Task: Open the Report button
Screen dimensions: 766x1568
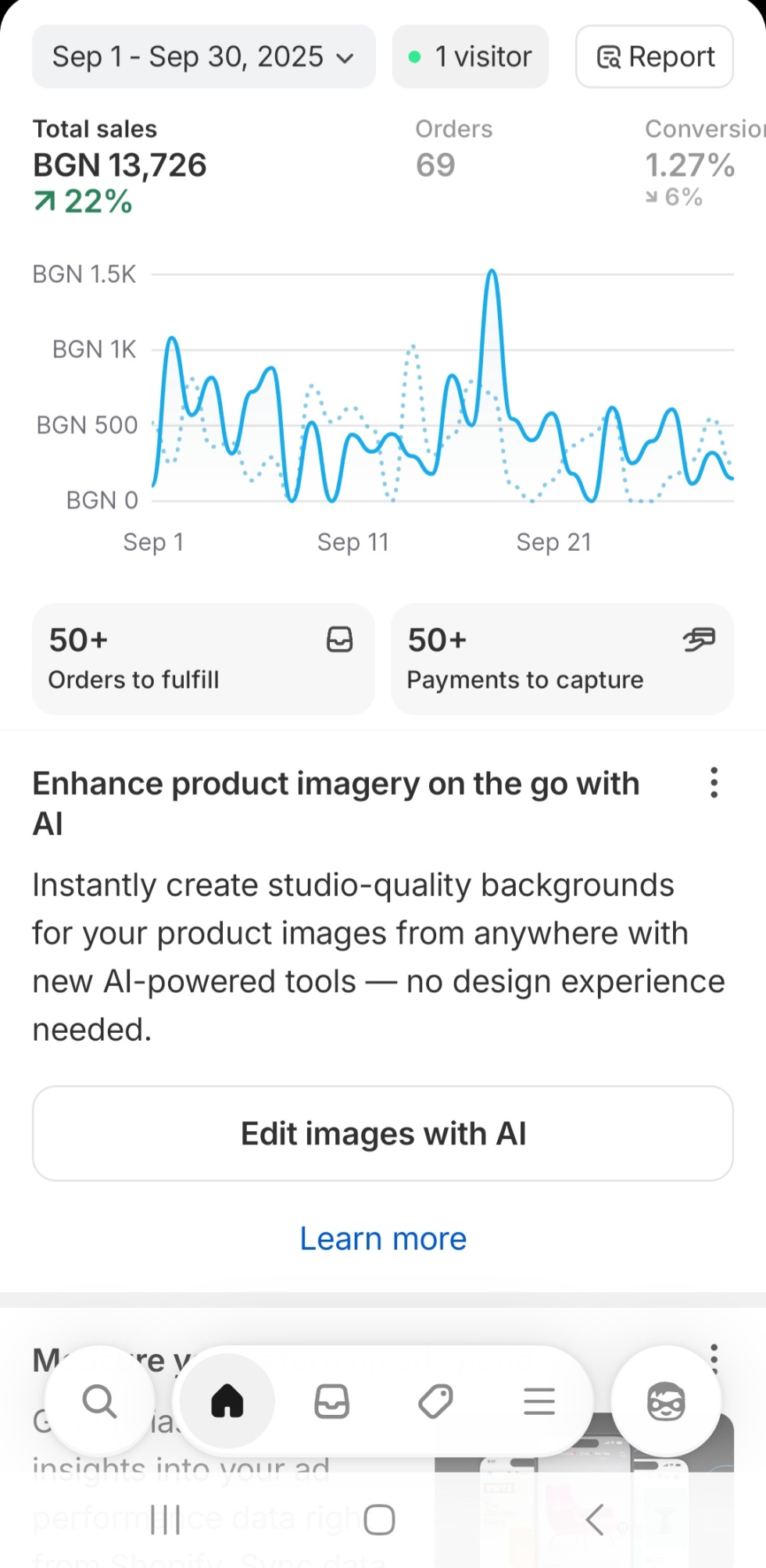Action: coord(655,57)
